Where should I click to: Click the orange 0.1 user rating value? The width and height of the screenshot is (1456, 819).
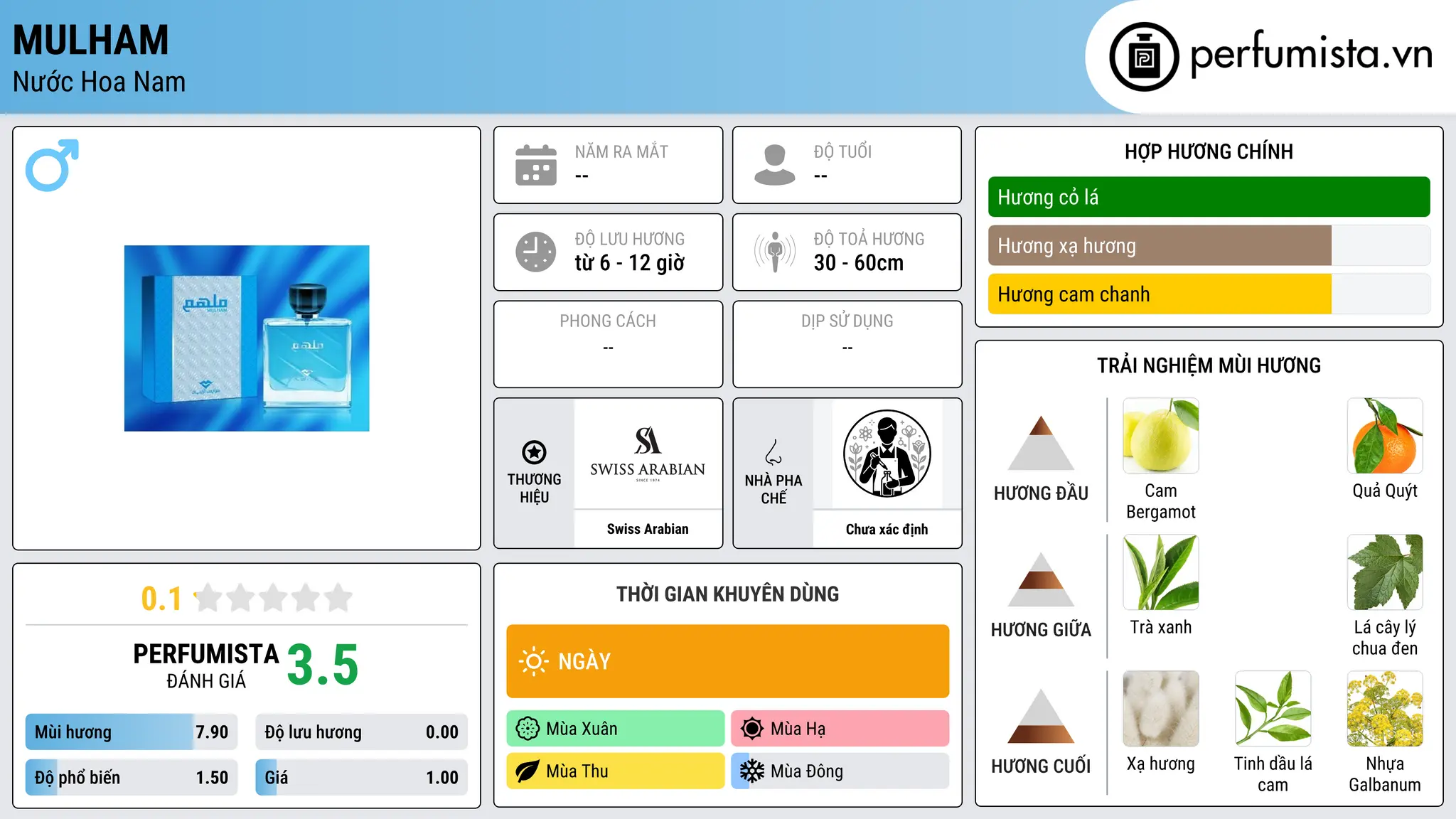point(161,599)
